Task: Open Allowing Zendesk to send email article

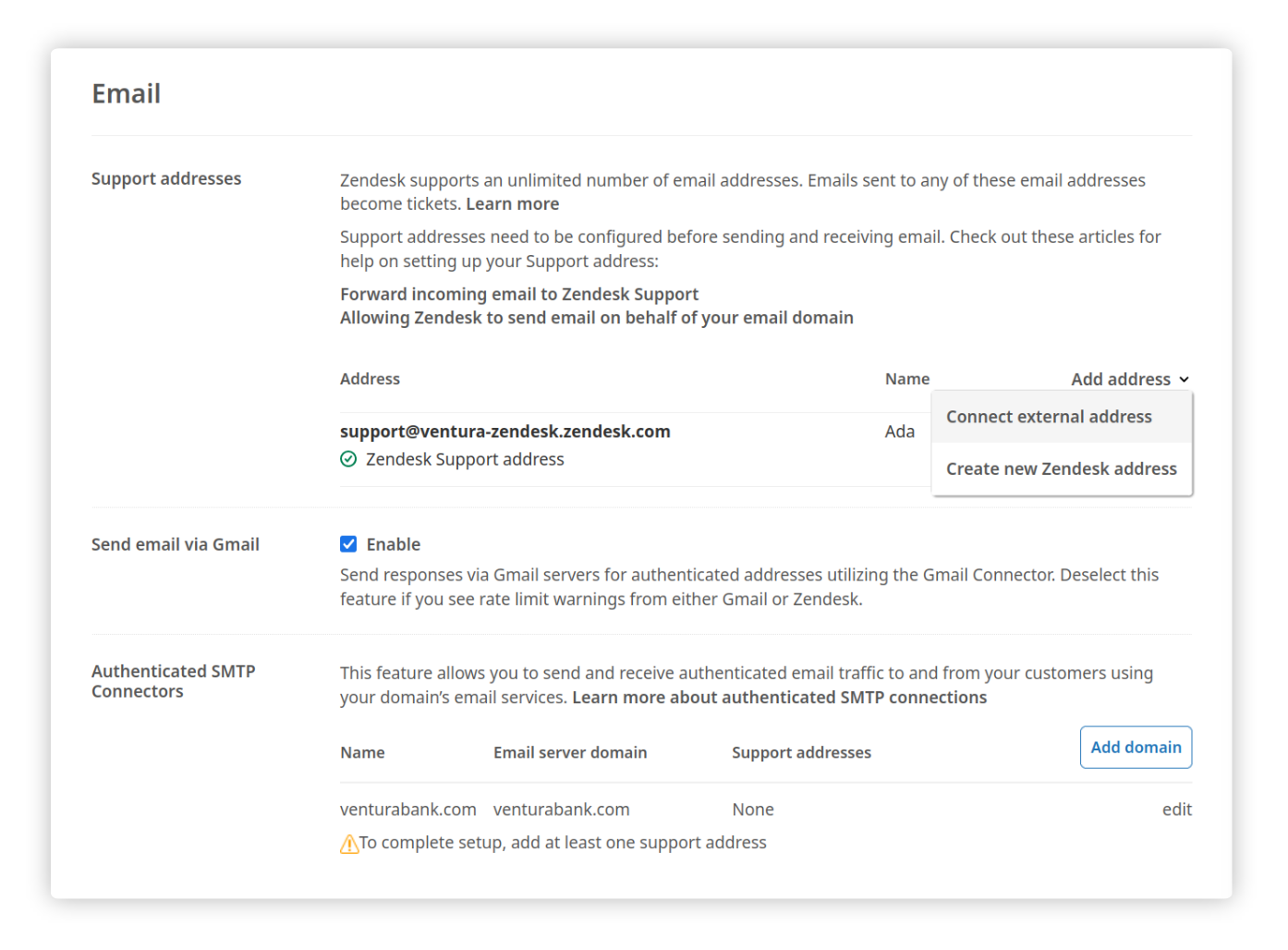Action: (x=597, y=318)
